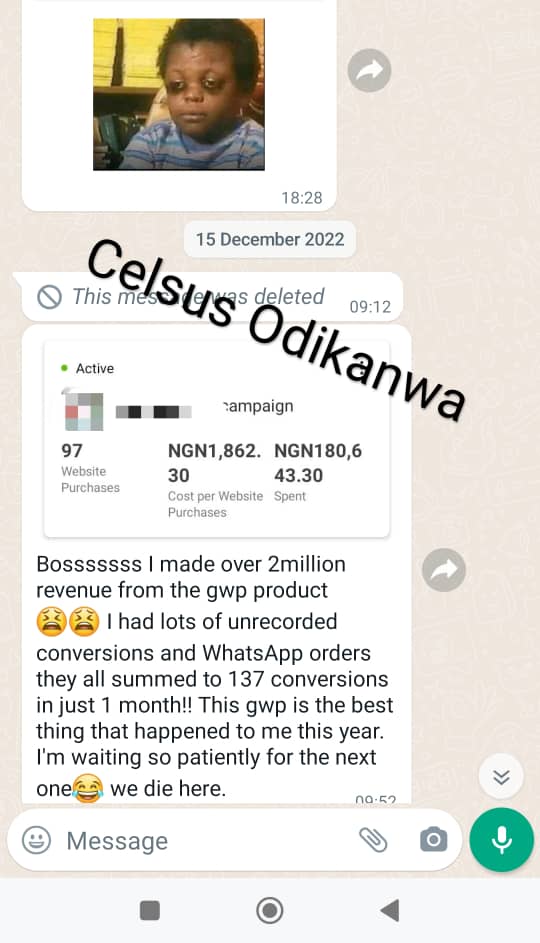The image size is (540, 943).
Task: Open the attachment paperclip menu
Action: pyautogui.click(x=373, y=840)
